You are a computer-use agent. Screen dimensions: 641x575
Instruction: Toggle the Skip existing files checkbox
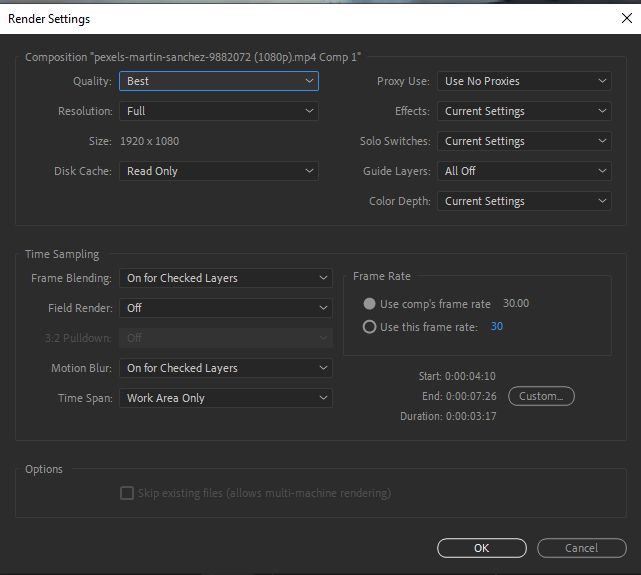[127, 493]
